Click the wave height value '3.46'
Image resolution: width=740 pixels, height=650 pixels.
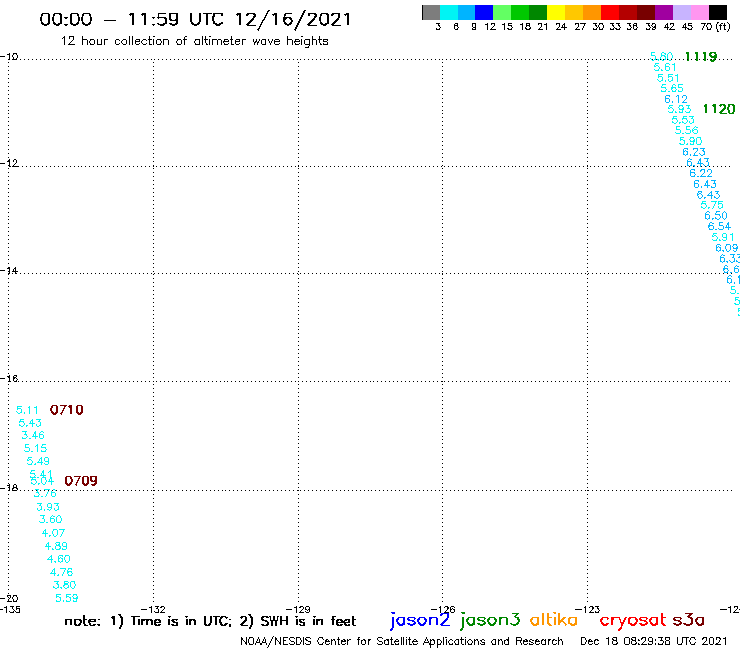pyautogui.click(x=33, y=435)
